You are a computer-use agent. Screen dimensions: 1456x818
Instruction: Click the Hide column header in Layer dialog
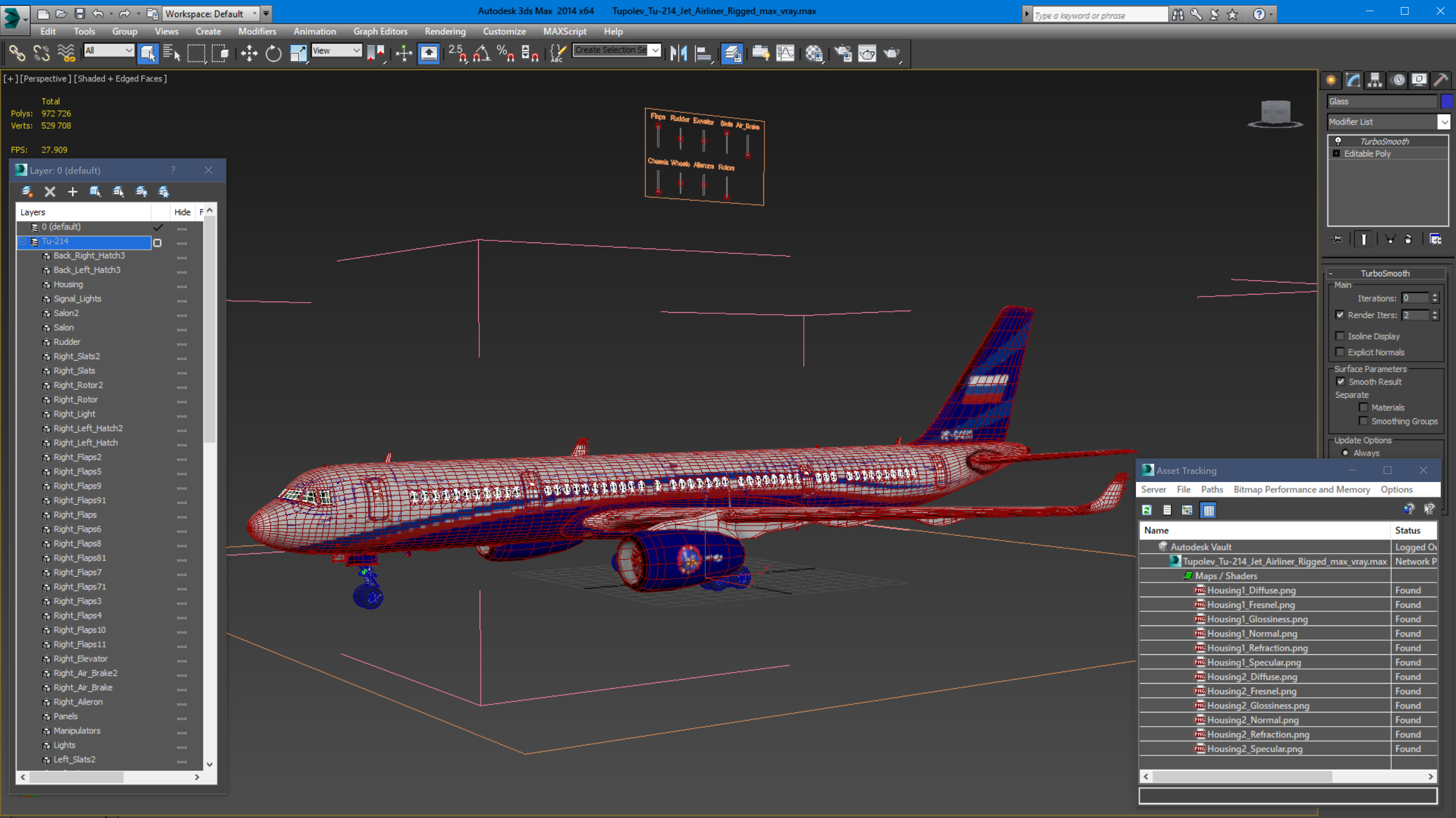182,212
